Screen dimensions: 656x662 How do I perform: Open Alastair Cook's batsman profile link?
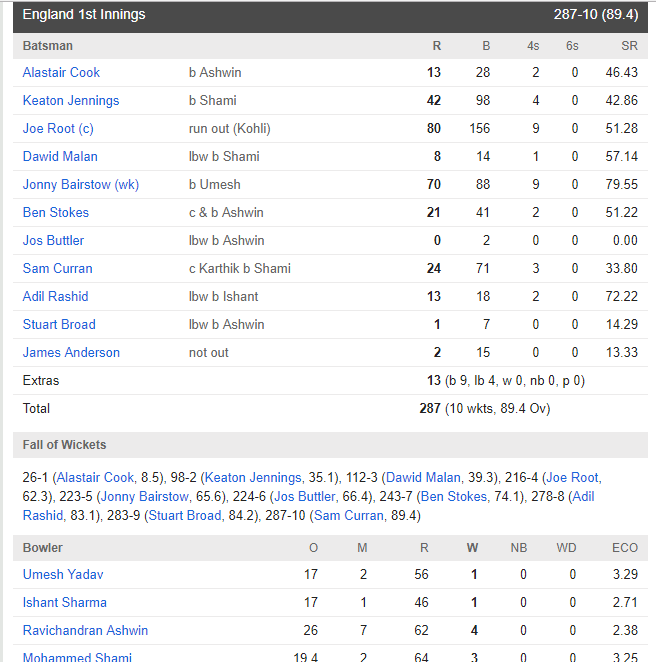pyautogui.click(x=61, y=73)
